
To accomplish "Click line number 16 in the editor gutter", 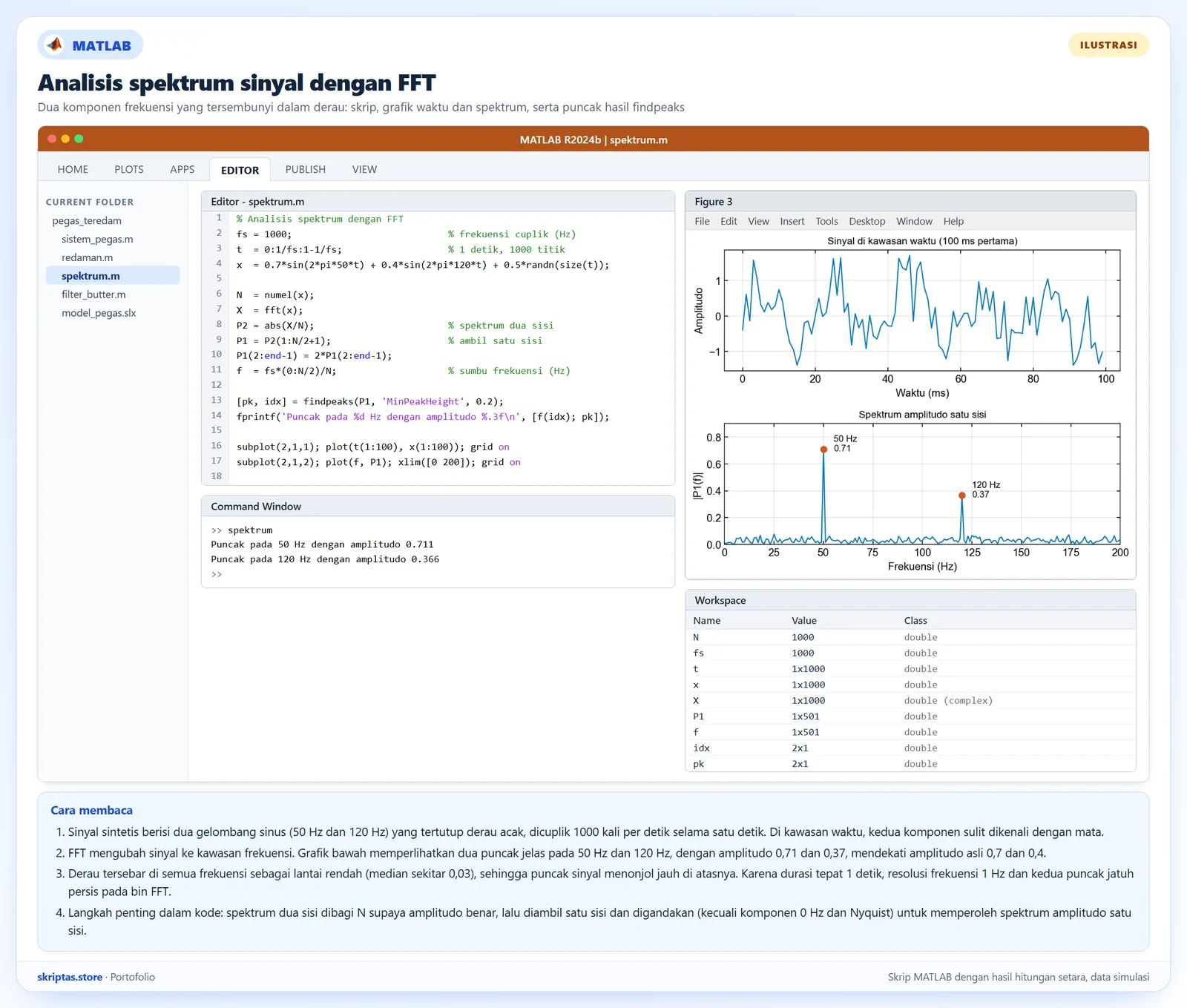I will [x=217, y=446].
